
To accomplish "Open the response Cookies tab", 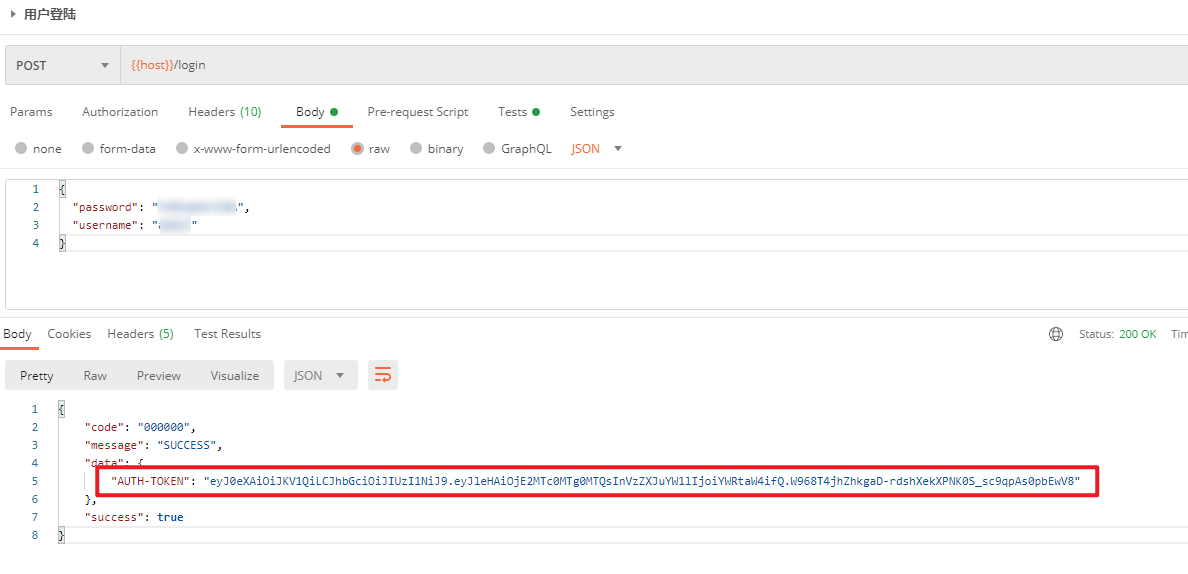I will 69,334.
